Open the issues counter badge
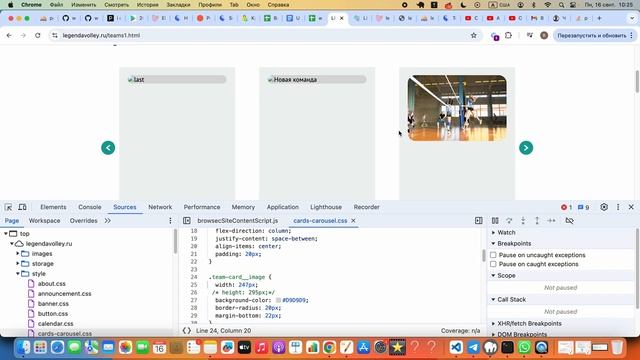The image size is (640, 360). (583, 207)
